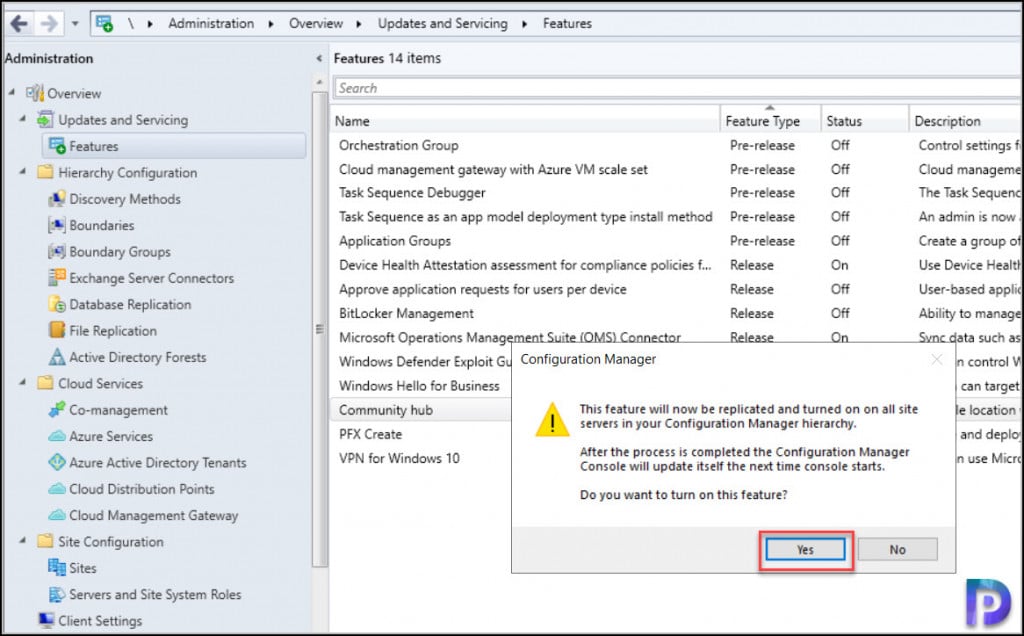This screenshot has height=636, width=1024.
Task: Click the navigation pane scrollbar
Action: (x=319, y=330)
